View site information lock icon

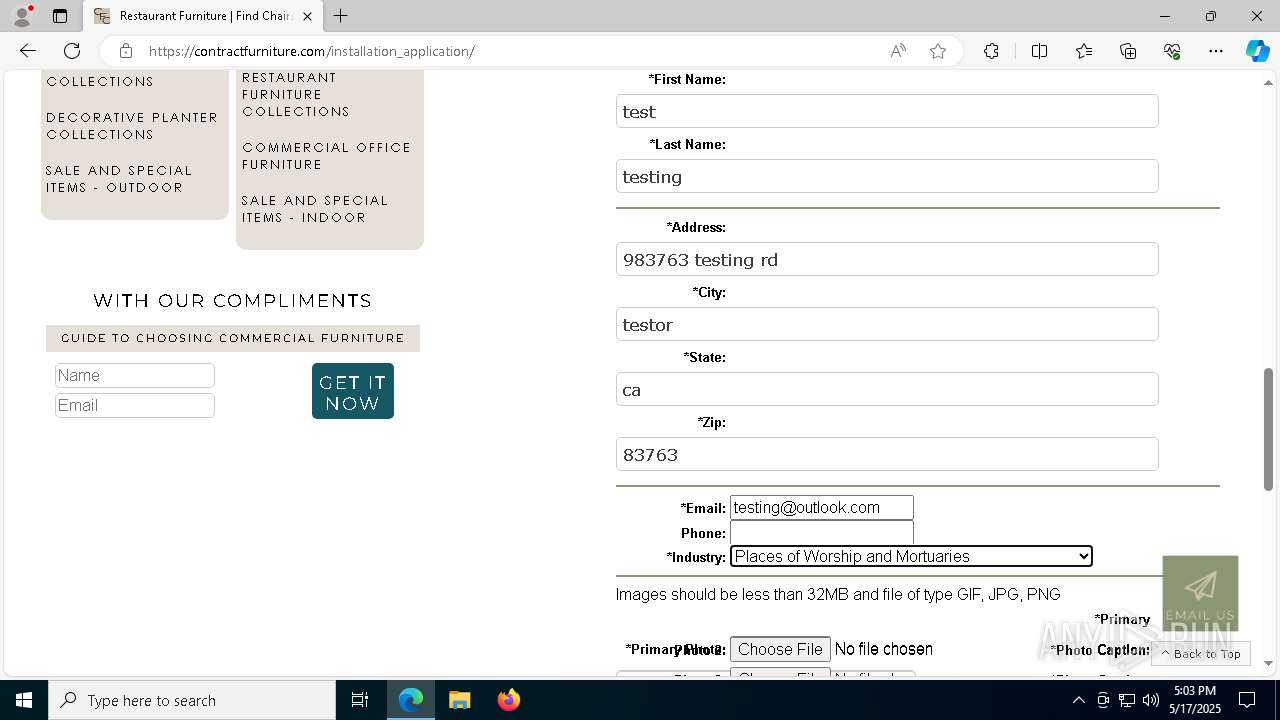[125, 51]
